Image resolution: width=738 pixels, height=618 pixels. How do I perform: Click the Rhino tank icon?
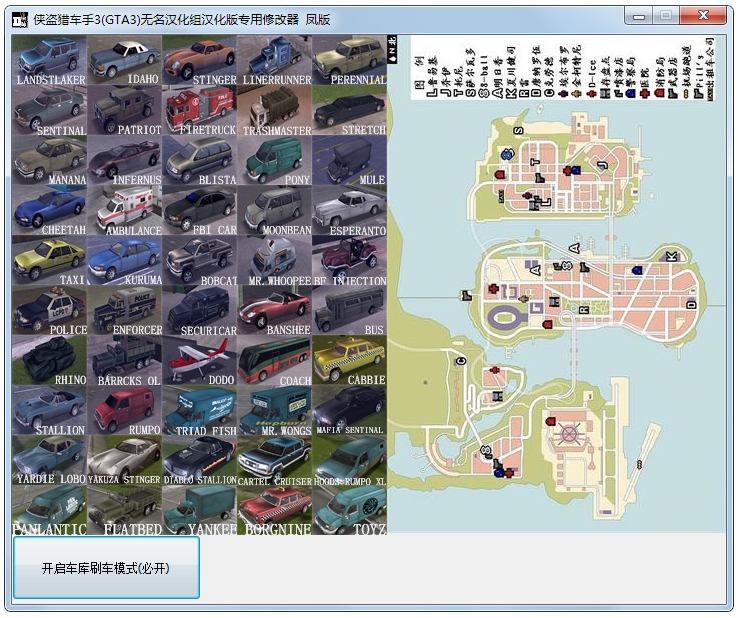coord(49,360)
